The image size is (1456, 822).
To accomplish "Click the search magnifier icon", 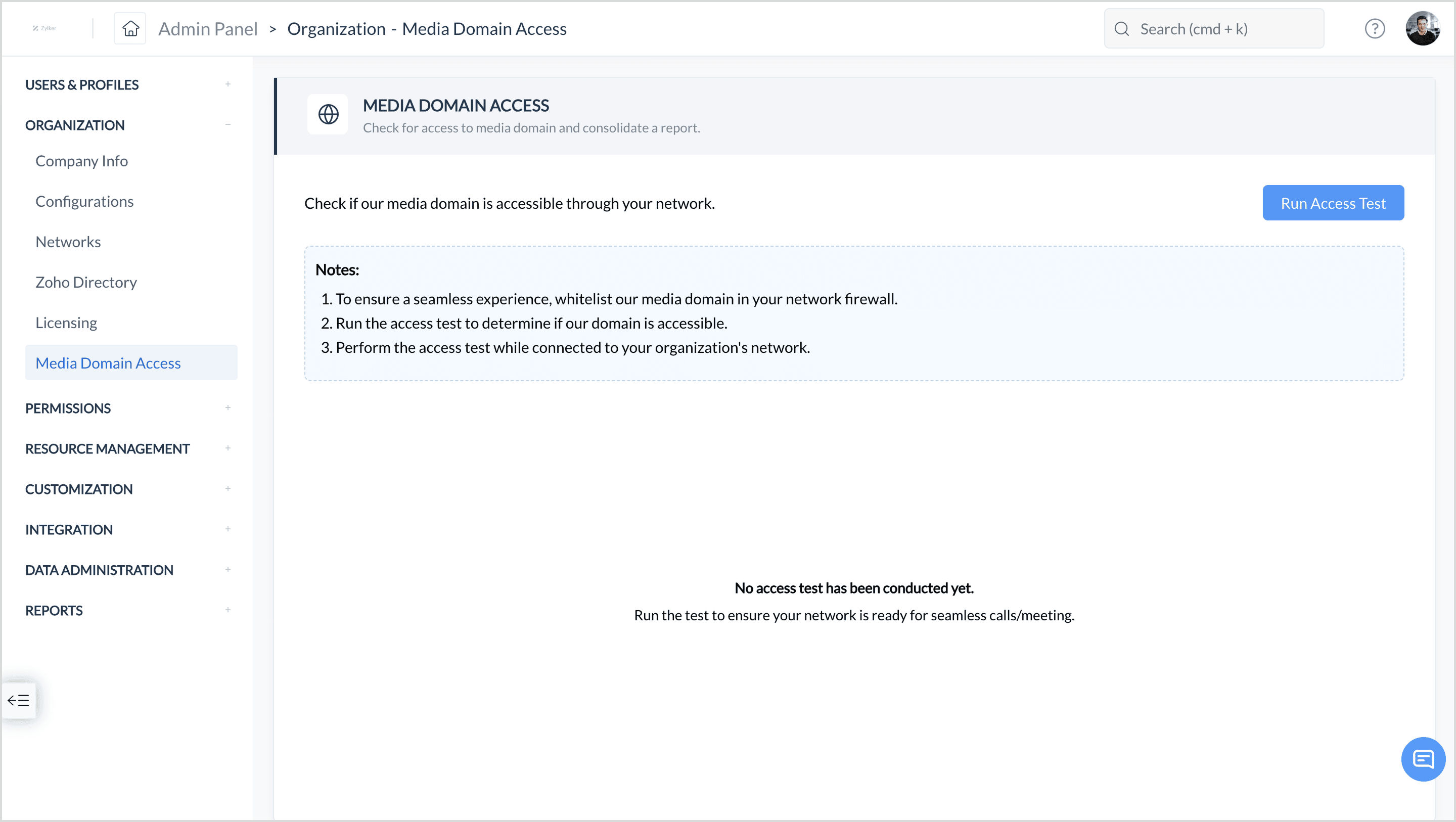I will (1122, 29).
